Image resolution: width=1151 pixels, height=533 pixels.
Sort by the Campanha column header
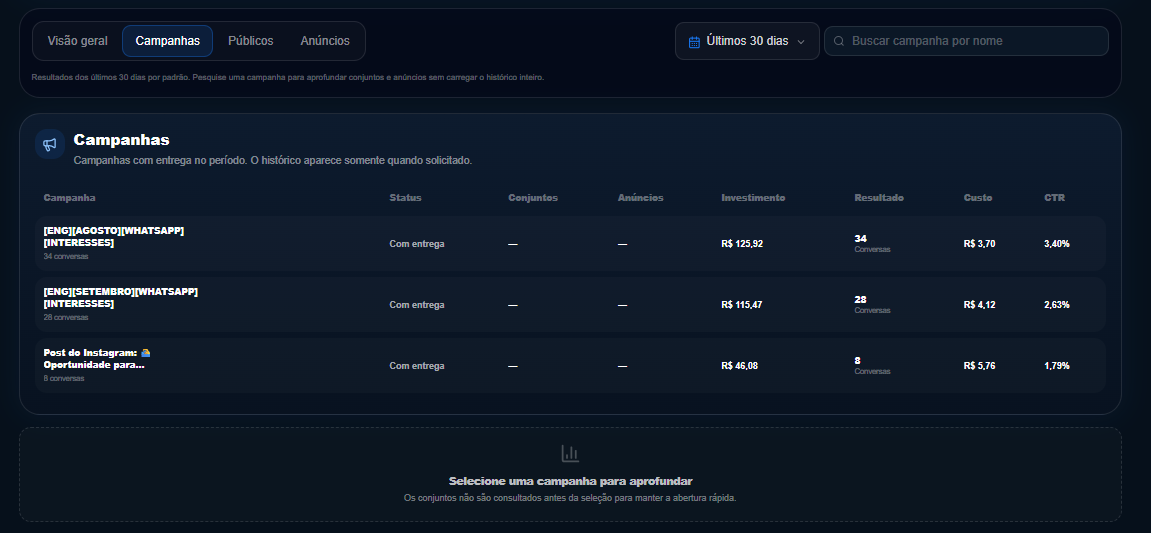coord(69,198)
